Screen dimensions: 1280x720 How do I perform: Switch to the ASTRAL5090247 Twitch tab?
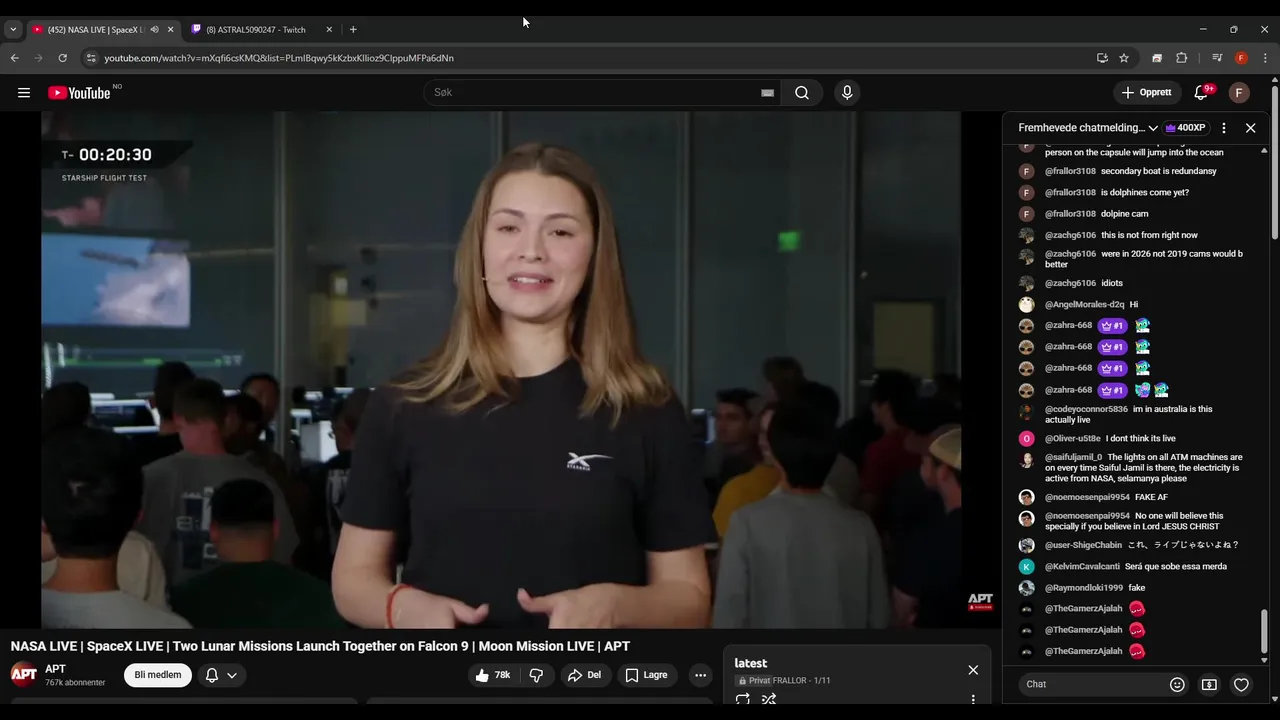(255, 30)
